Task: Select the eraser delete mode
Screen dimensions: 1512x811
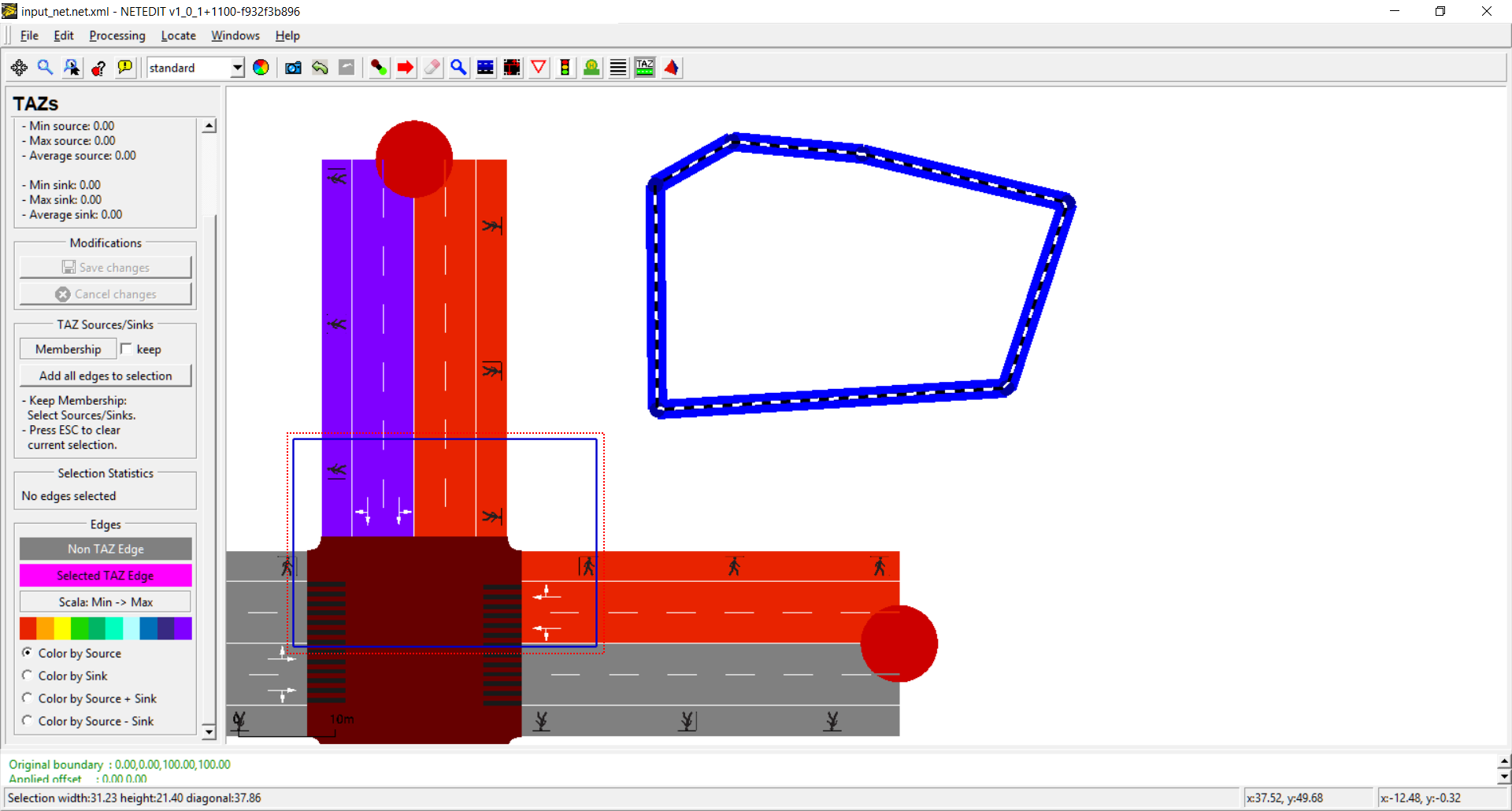Action: [432, 68]
